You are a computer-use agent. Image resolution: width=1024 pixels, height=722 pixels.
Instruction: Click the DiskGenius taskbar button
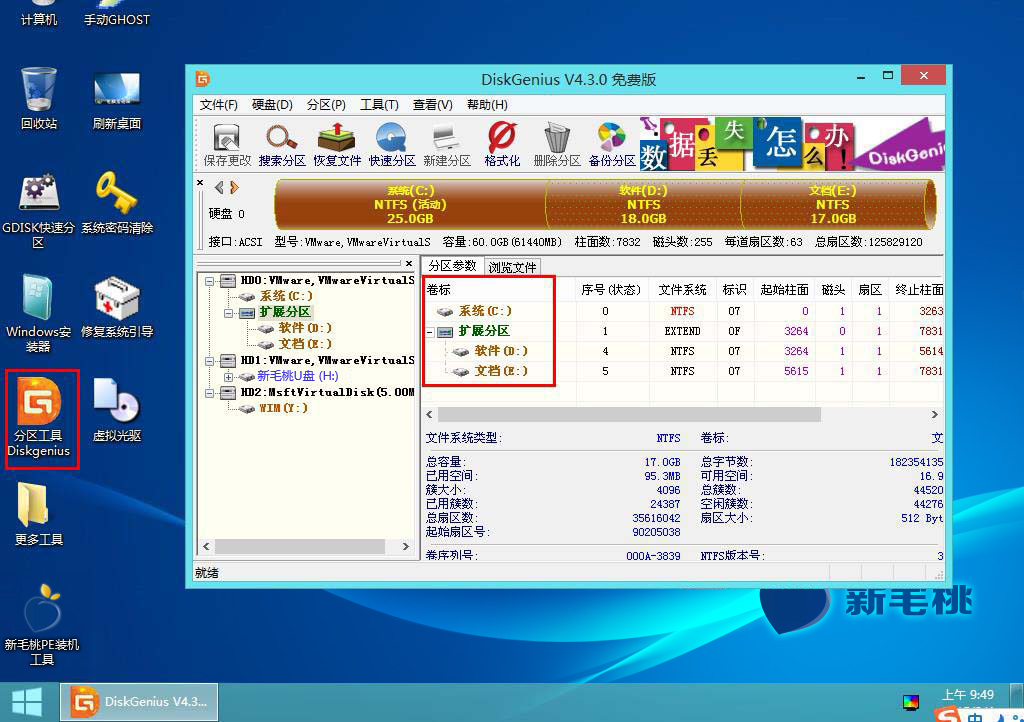coord(139,702)
